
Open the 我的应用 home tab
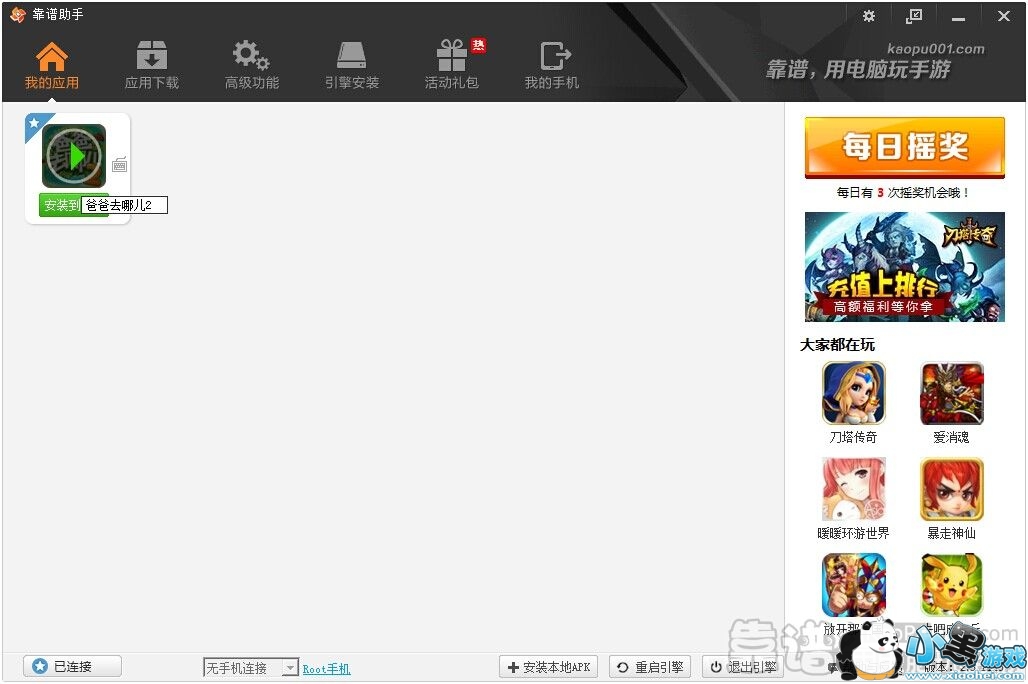(x=51, y=66)
